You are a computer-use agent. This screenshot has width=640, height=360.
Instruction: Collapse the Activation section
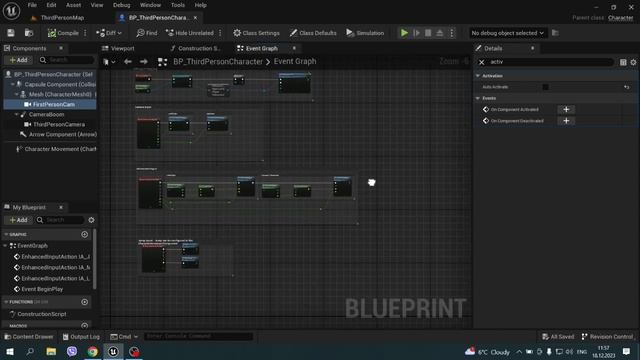(478, 76)
